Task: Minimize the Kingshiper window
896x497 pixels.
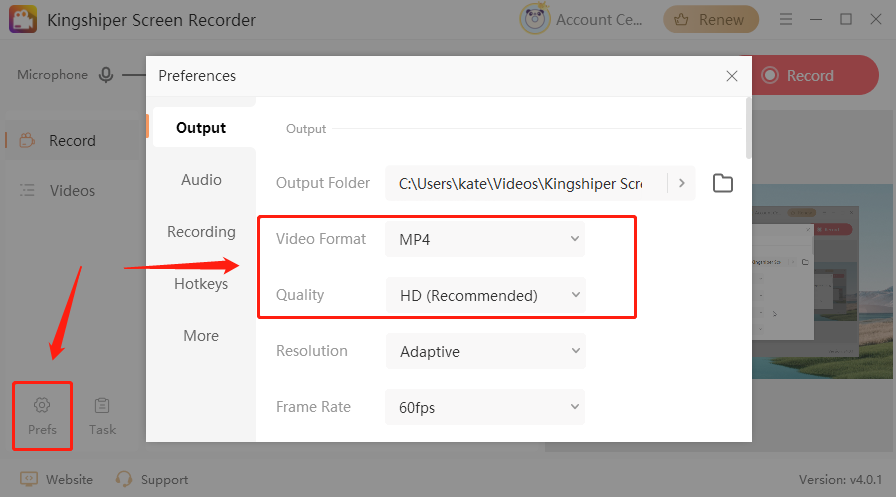Action: click(816, 19)
